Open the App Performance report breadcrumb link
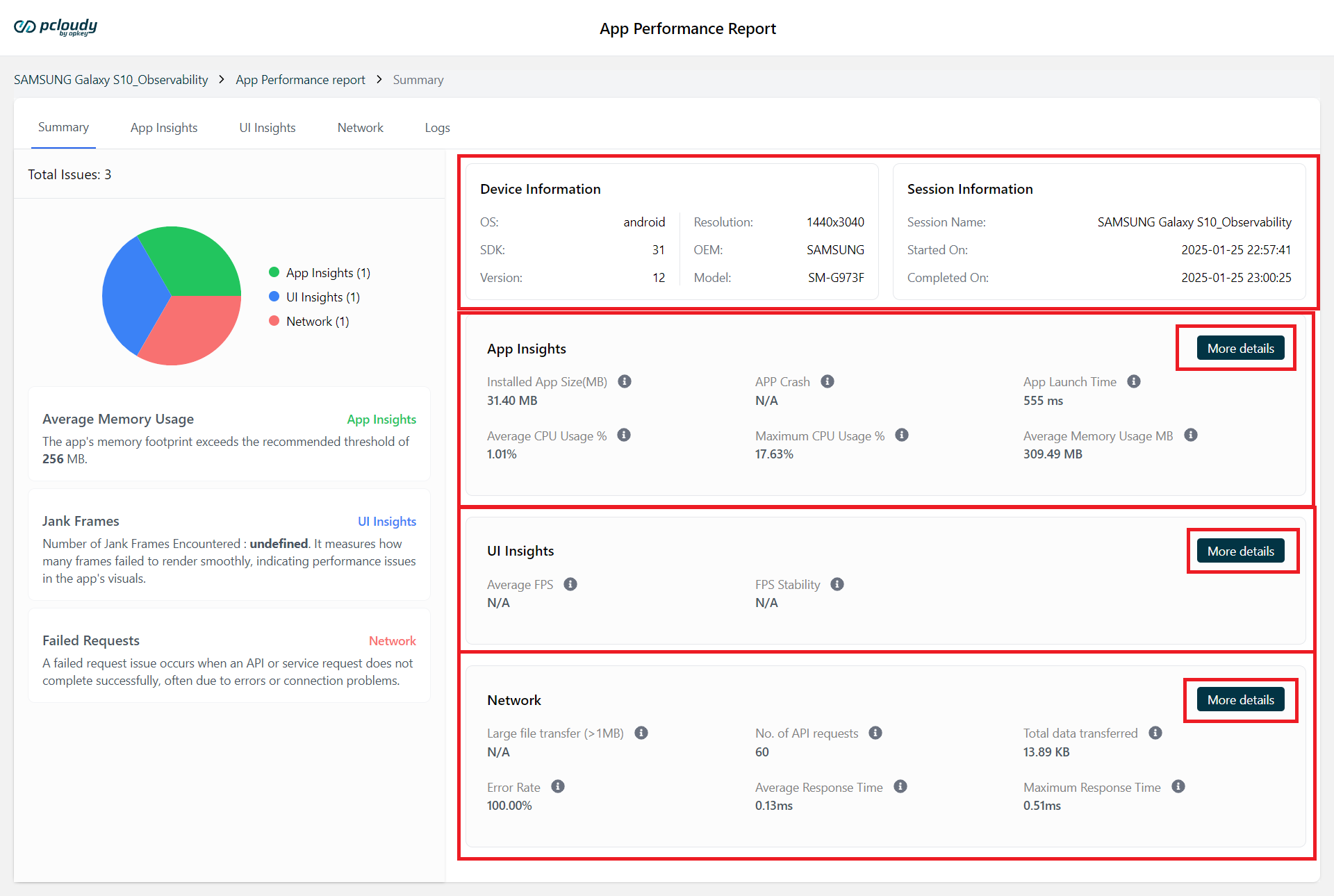 pyautogui.click(x=300, y=80)
